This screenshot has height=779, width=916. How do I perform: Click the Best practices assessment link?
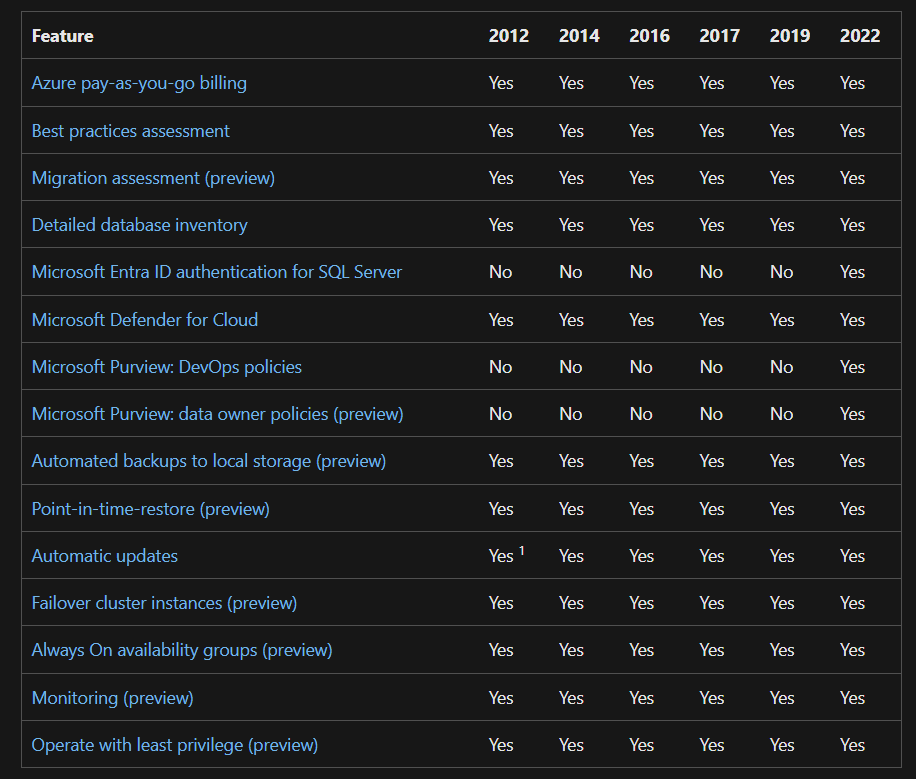click(130, 131)
